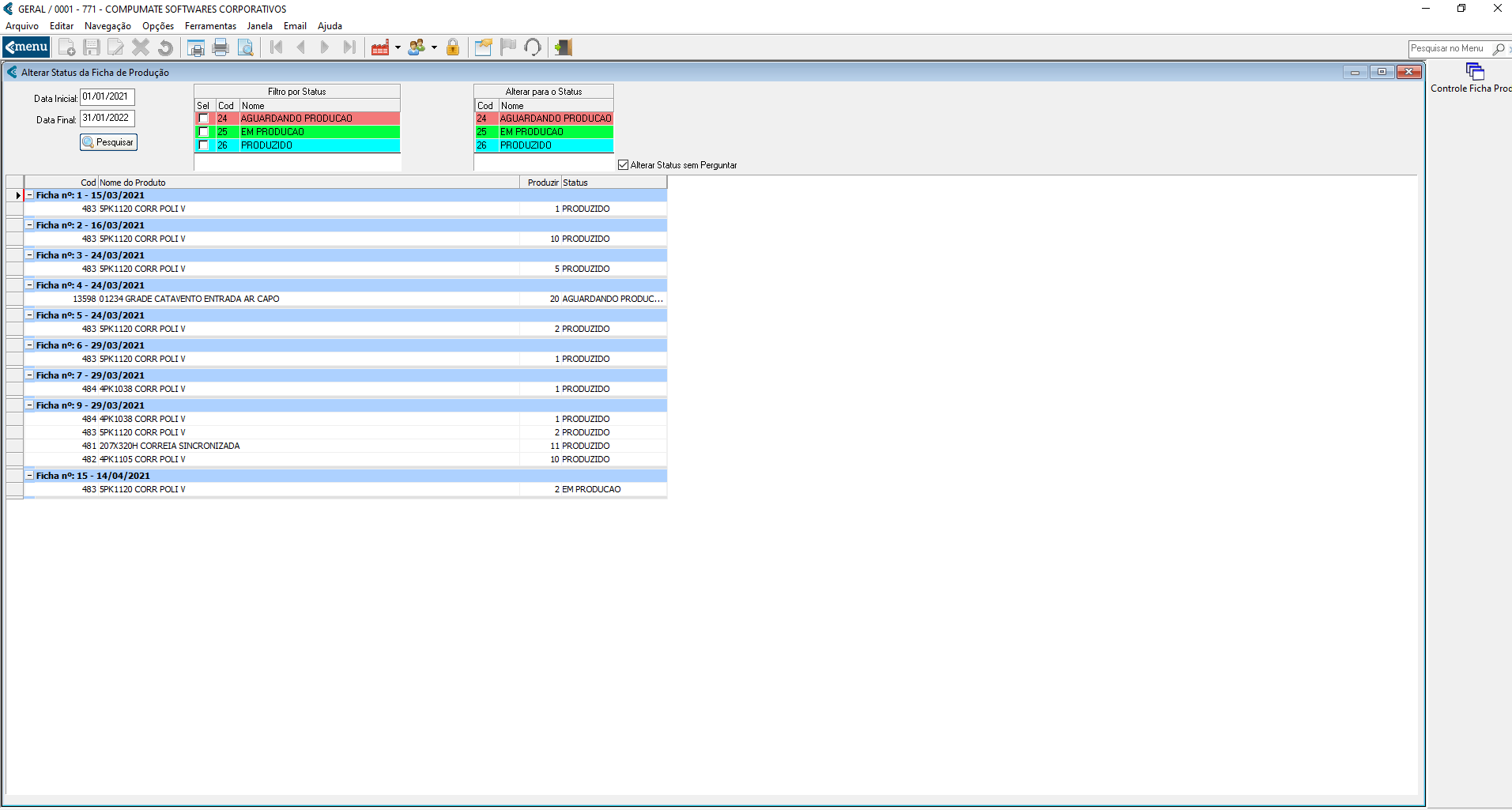Image resolution: width=1512 pixels, height=810 pixels.
Task: Open the blue menu button
Action: click(x=27, y=47)
